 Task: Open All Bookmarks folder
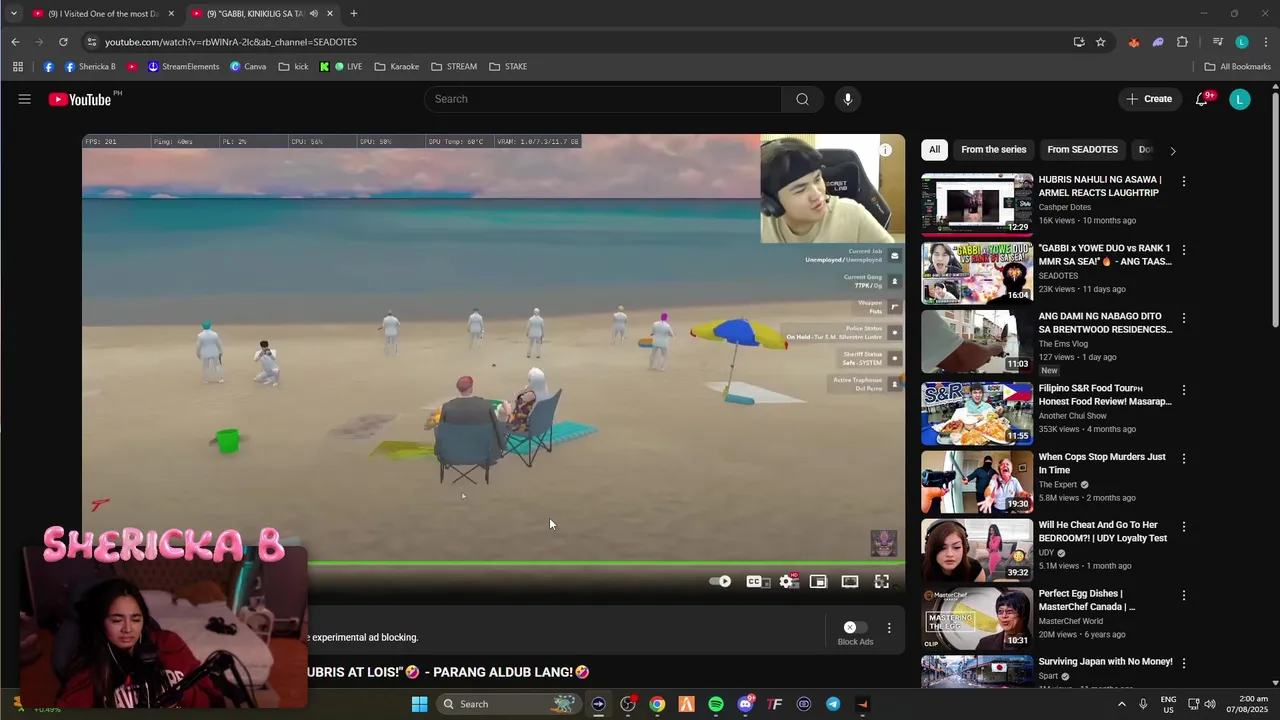click(x=1237, y=67)
